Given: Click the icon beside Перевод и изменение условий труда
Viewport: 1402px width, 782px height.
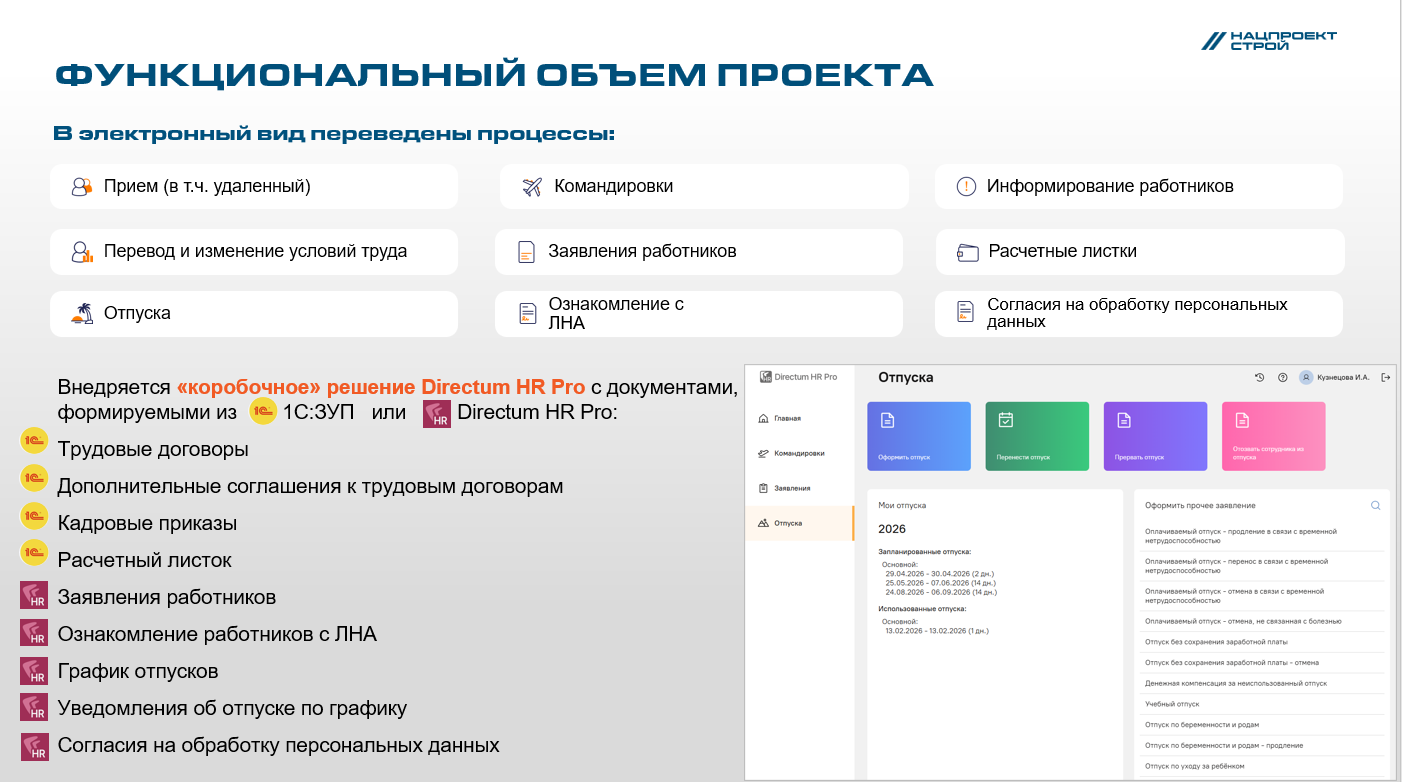Looking at the screenshot, I should 82,252.
